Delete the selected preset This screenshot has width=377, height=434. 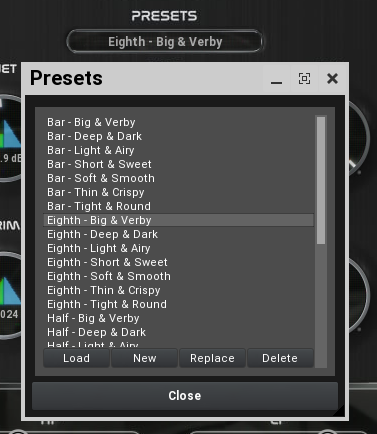[x=280, y=358]
